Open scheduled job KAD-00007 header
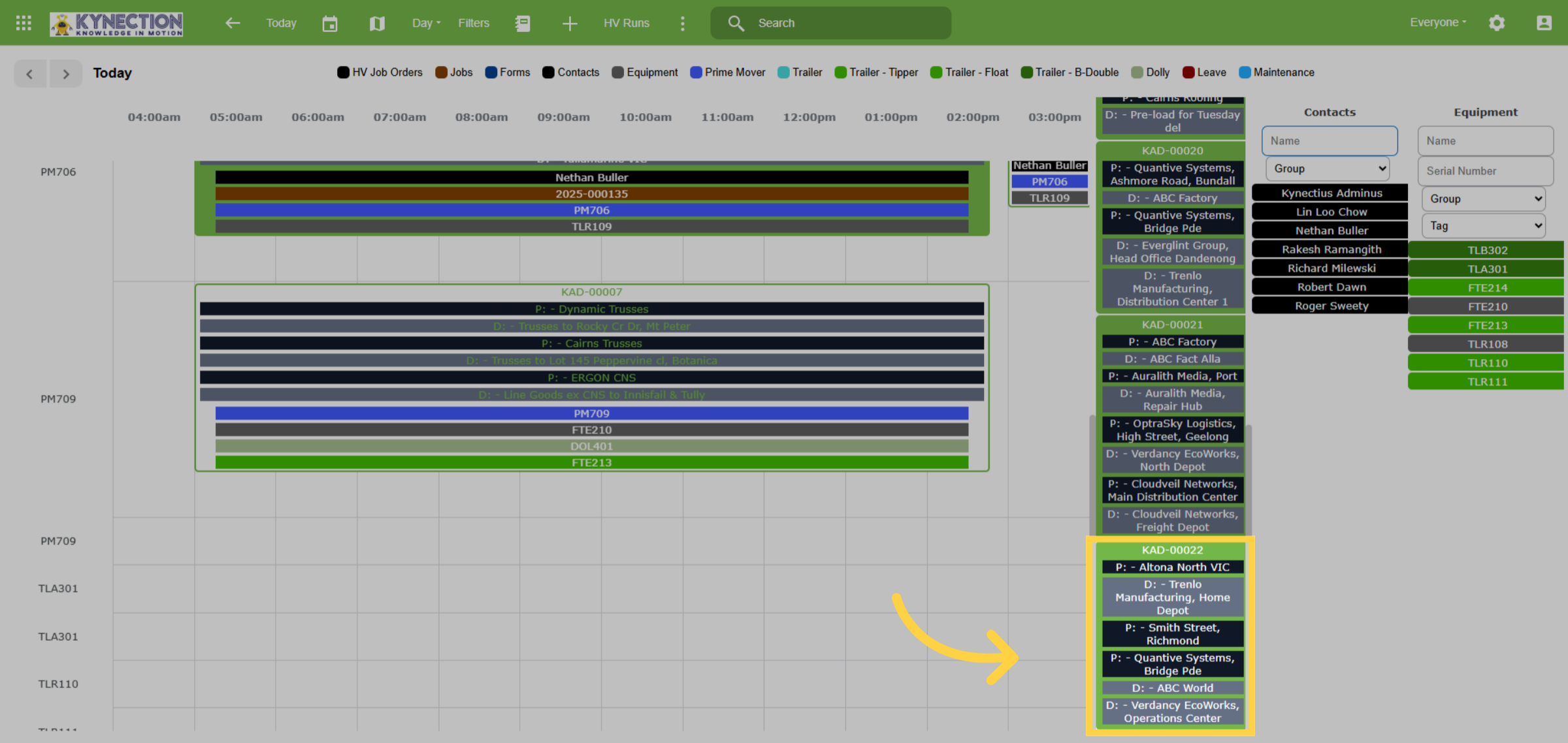This screenshot has height=743, width=1568. (591, 292)
